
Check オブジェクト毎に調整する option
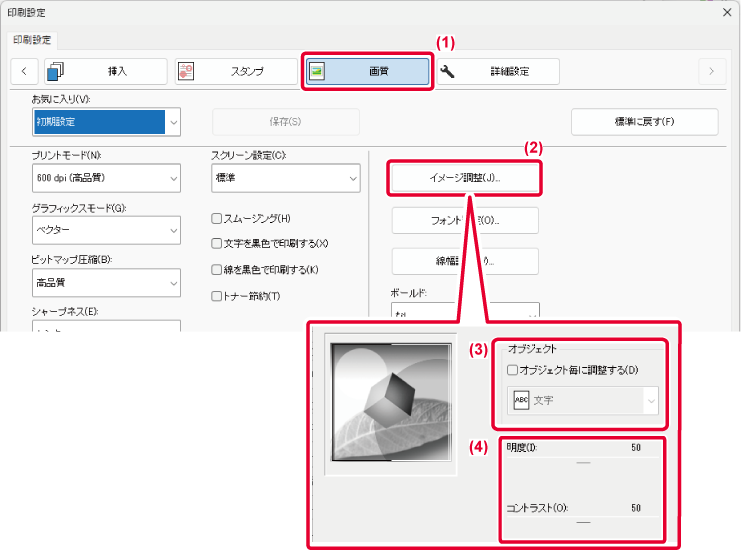[x=513, y=371]
